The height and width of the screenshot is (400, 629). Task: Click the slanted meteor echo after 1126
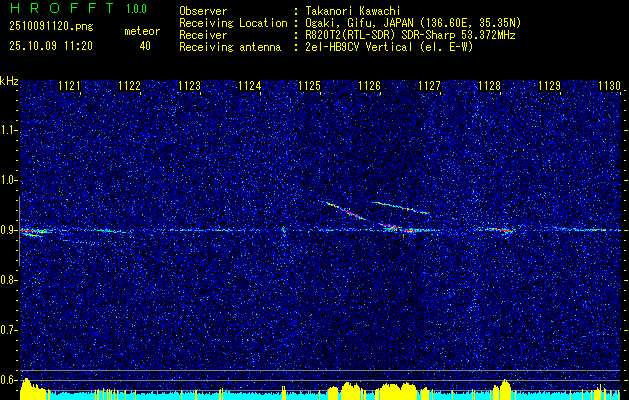[x=400, y=208]
